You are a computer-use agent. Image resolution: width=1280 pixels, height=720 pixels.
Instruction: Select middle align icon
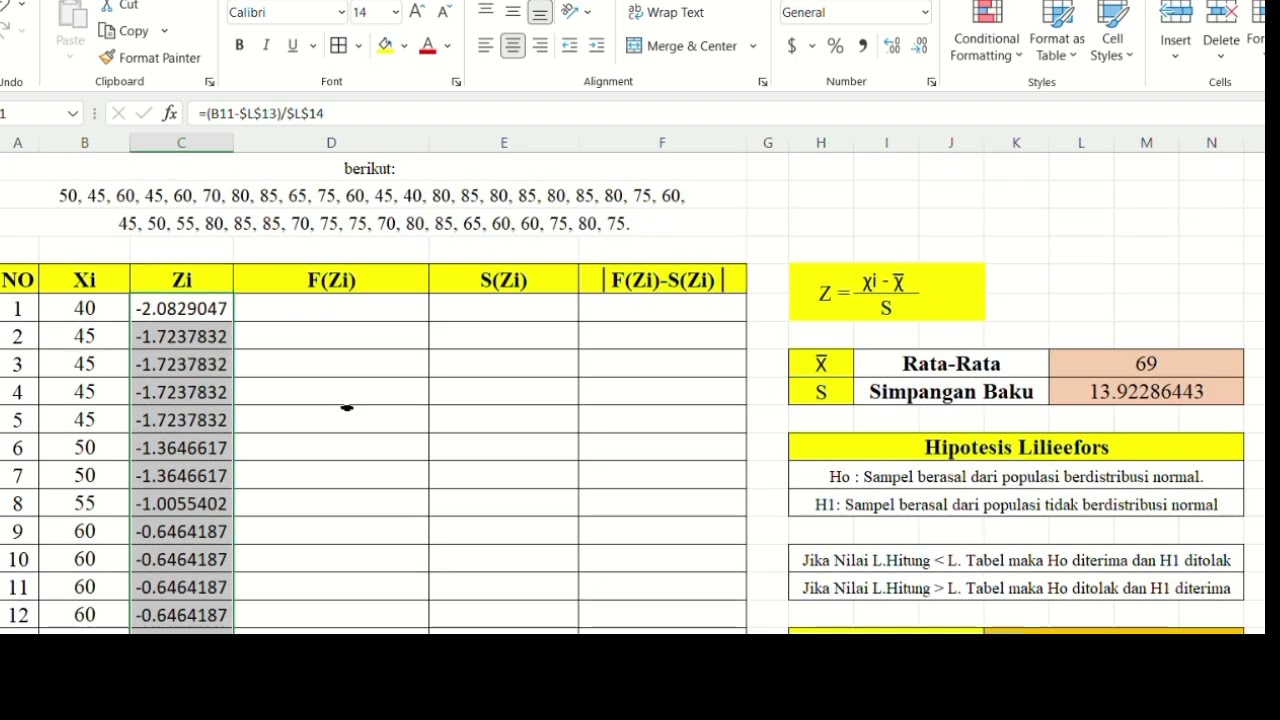(513, 12)
